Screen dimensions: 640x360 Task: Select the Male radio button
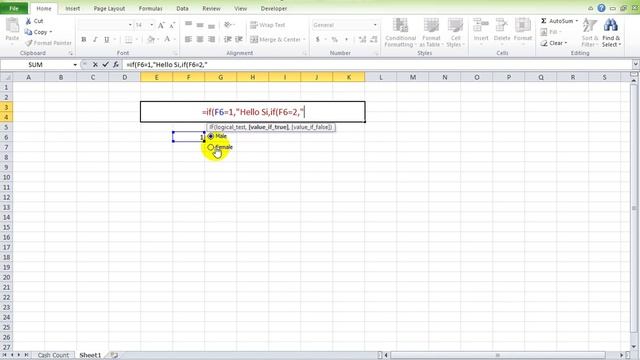coord(211,136)
